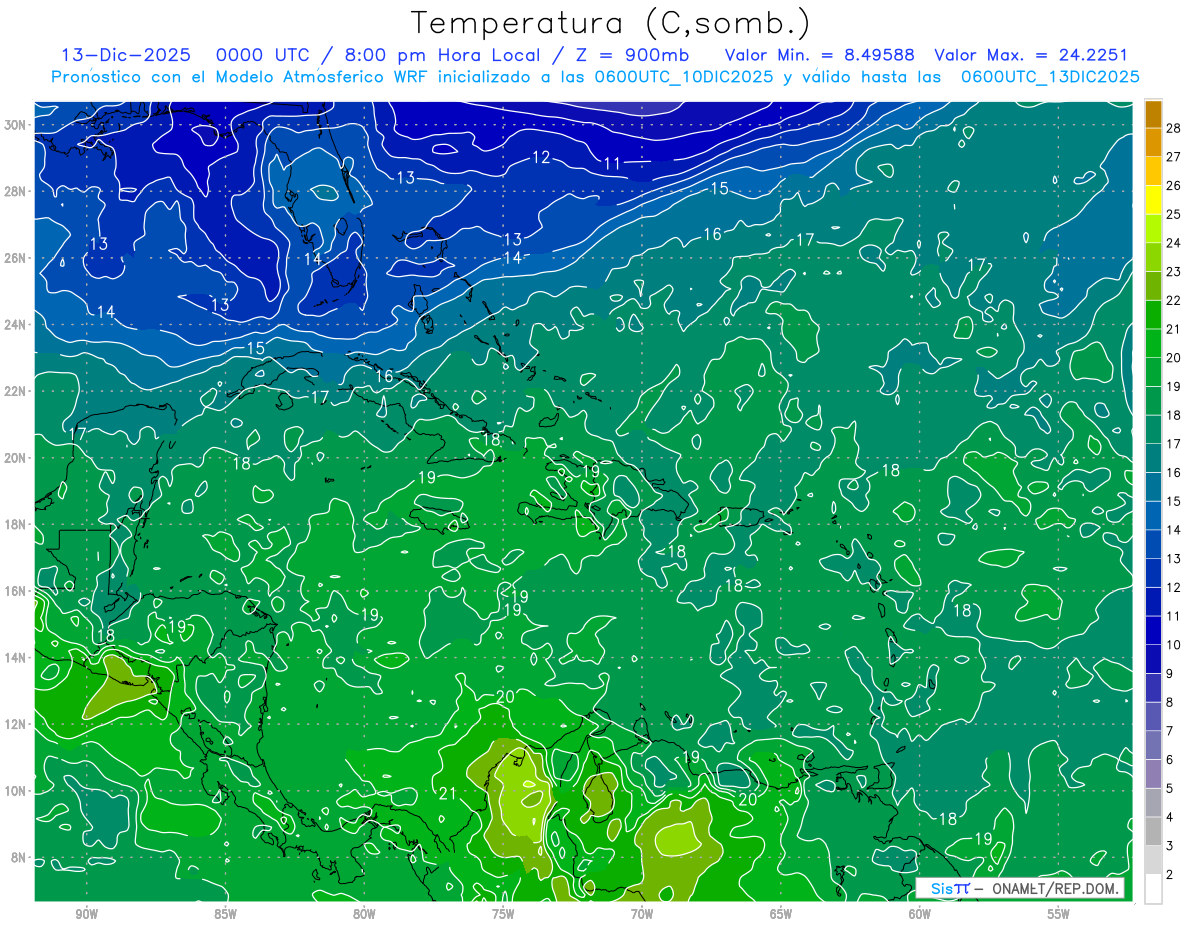
Task: Click the '2' color bar scale value
Action: [1171, 875]
